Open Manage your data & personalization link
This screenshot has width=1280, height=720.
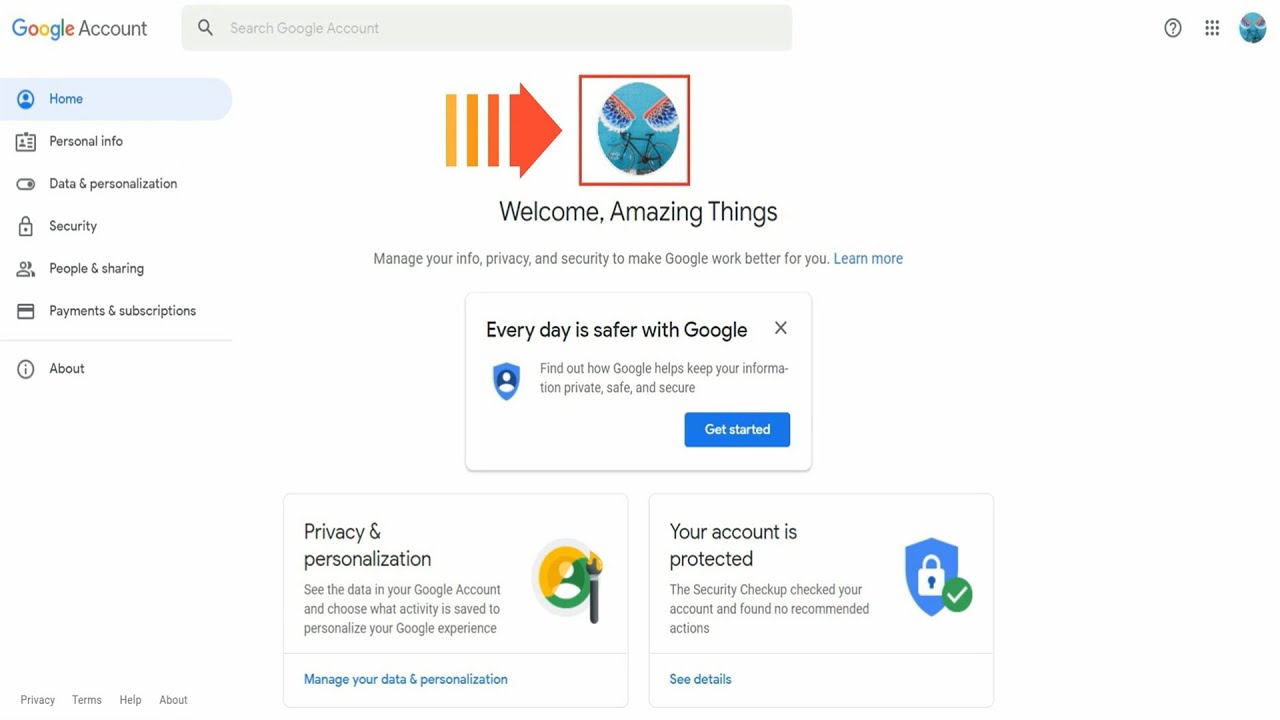click(x=405, y=679)
